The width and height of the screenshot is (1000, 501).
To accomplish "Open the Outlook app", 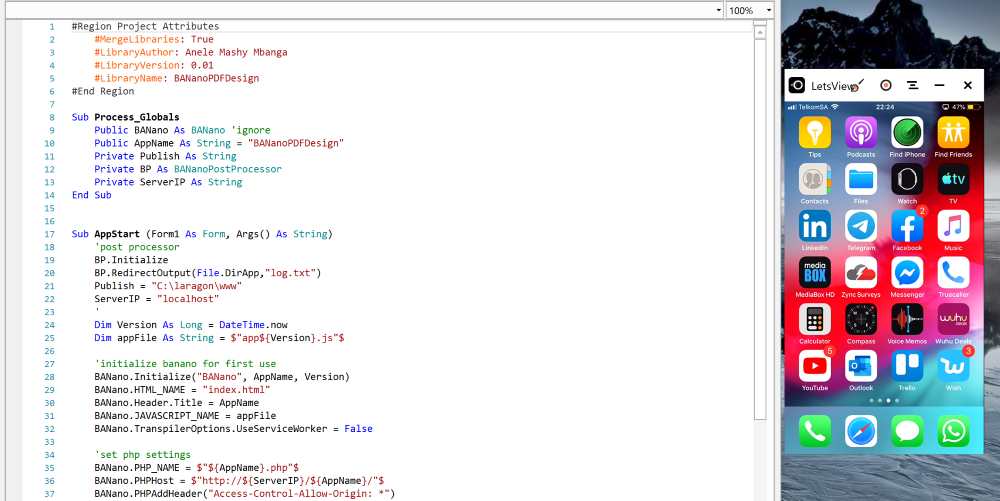I will [861, 366].
